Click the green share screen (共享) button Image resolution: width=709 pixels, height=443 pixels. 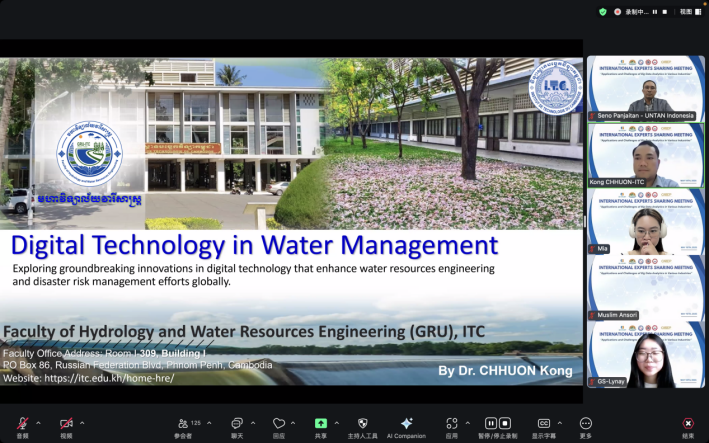320,424
